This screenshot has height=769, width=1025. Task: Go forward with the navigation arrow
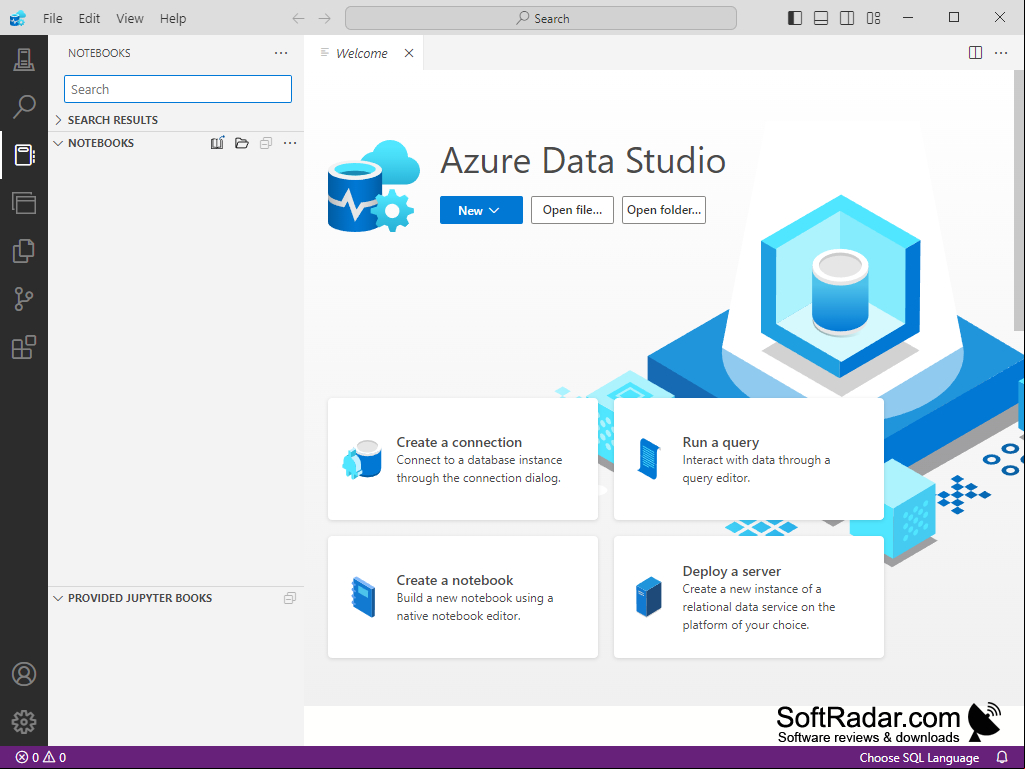coord(325,18)
